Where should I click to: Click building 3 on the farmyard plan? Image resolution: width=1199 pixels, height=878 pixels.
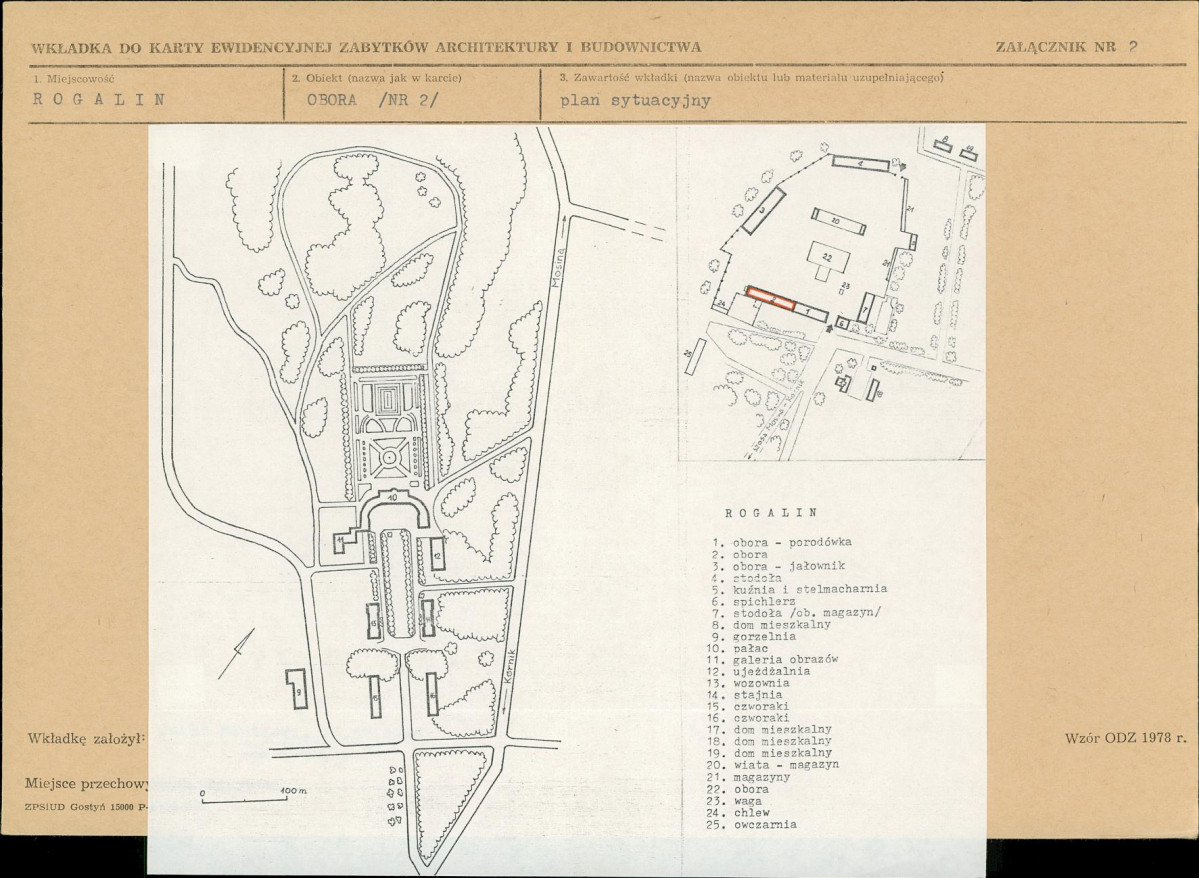coord(762,210)
